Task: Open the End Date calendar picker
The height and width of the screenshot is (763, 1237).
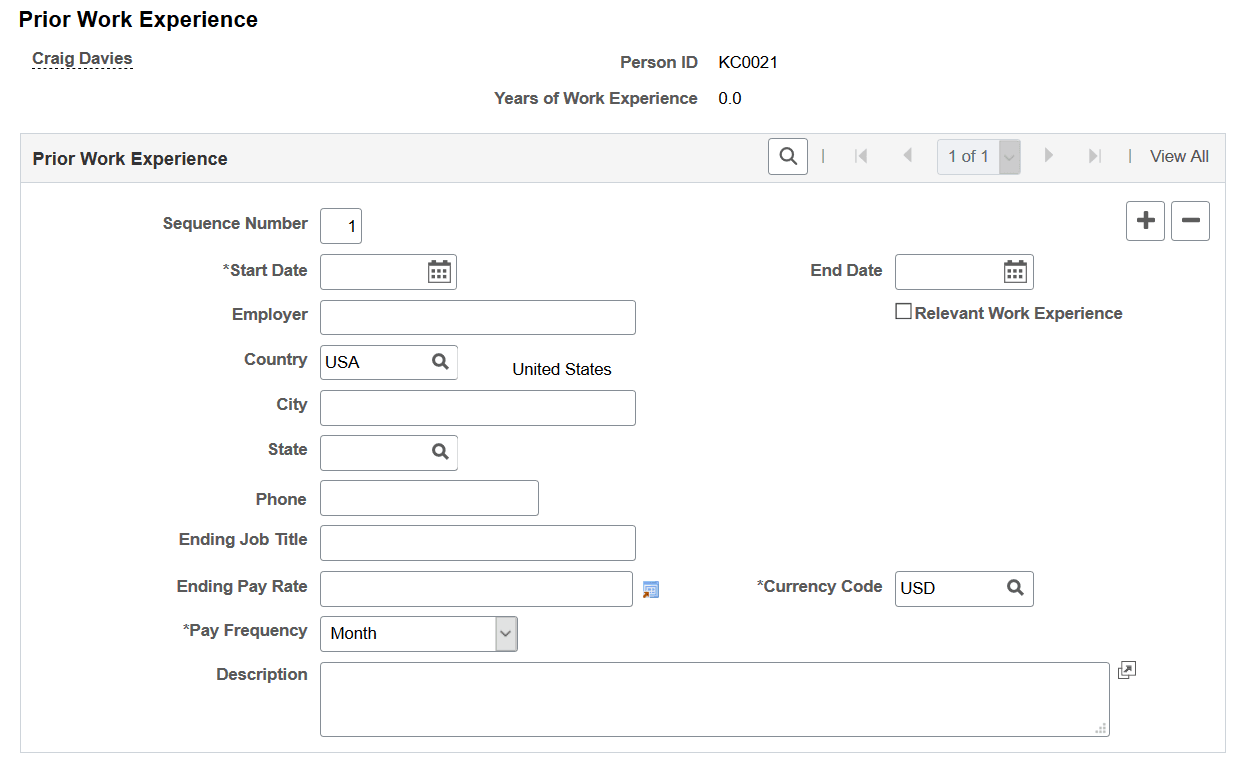Action: [1015, 272]
